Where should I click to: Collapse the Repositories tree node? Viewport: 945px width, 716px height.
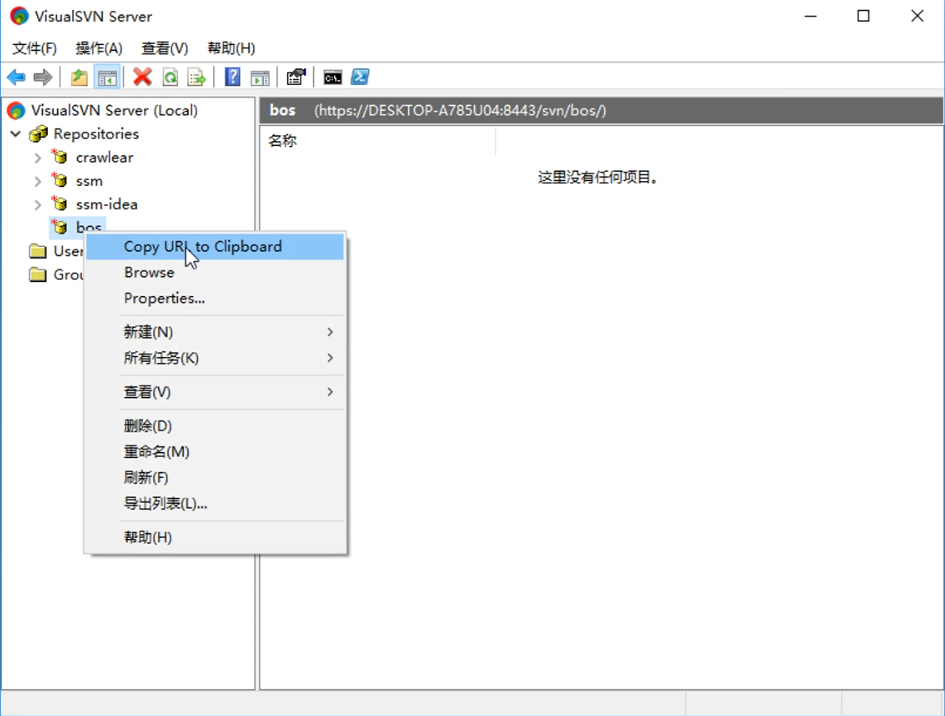pos(16,134)
